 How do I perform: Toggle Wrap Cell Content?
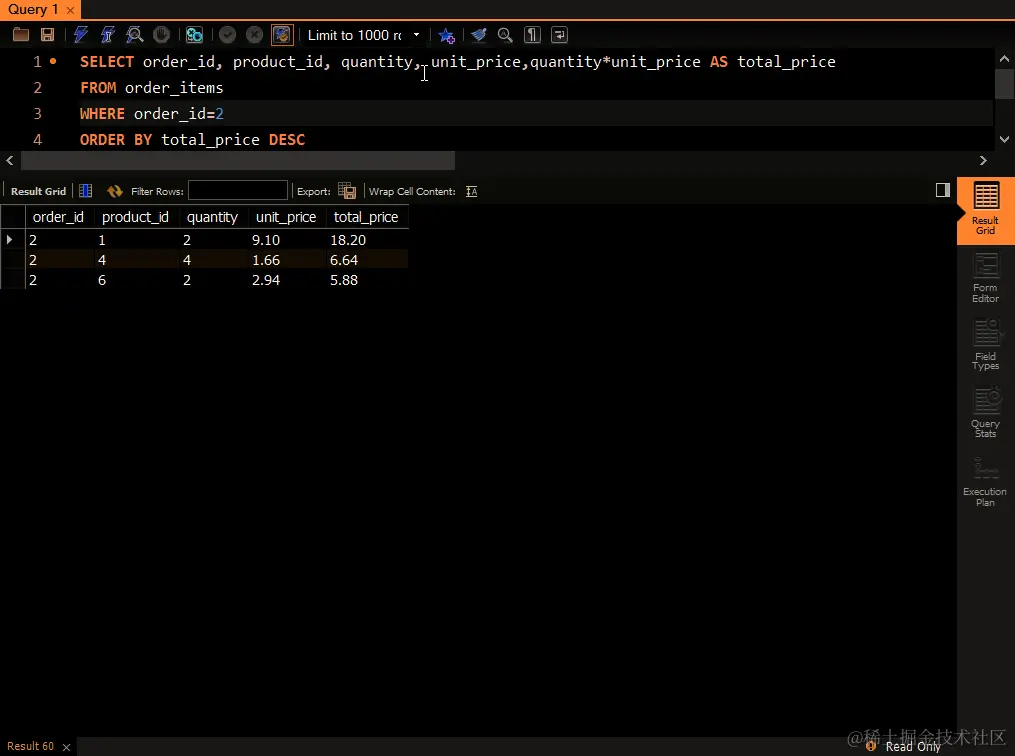pos(472,192)
